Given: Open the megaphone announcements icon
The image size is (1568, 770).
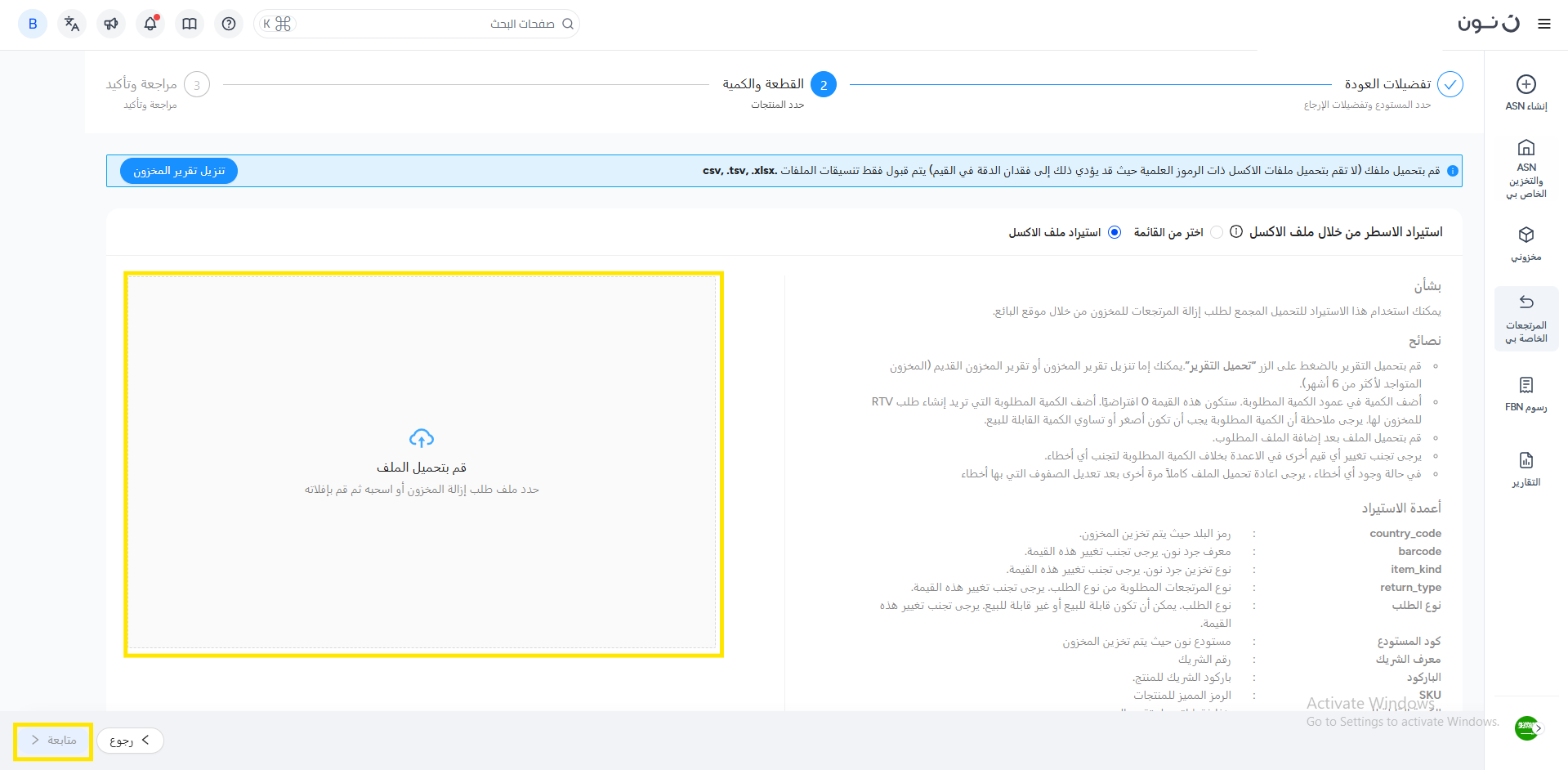Looking at the screenshot, I should point(111,24).
